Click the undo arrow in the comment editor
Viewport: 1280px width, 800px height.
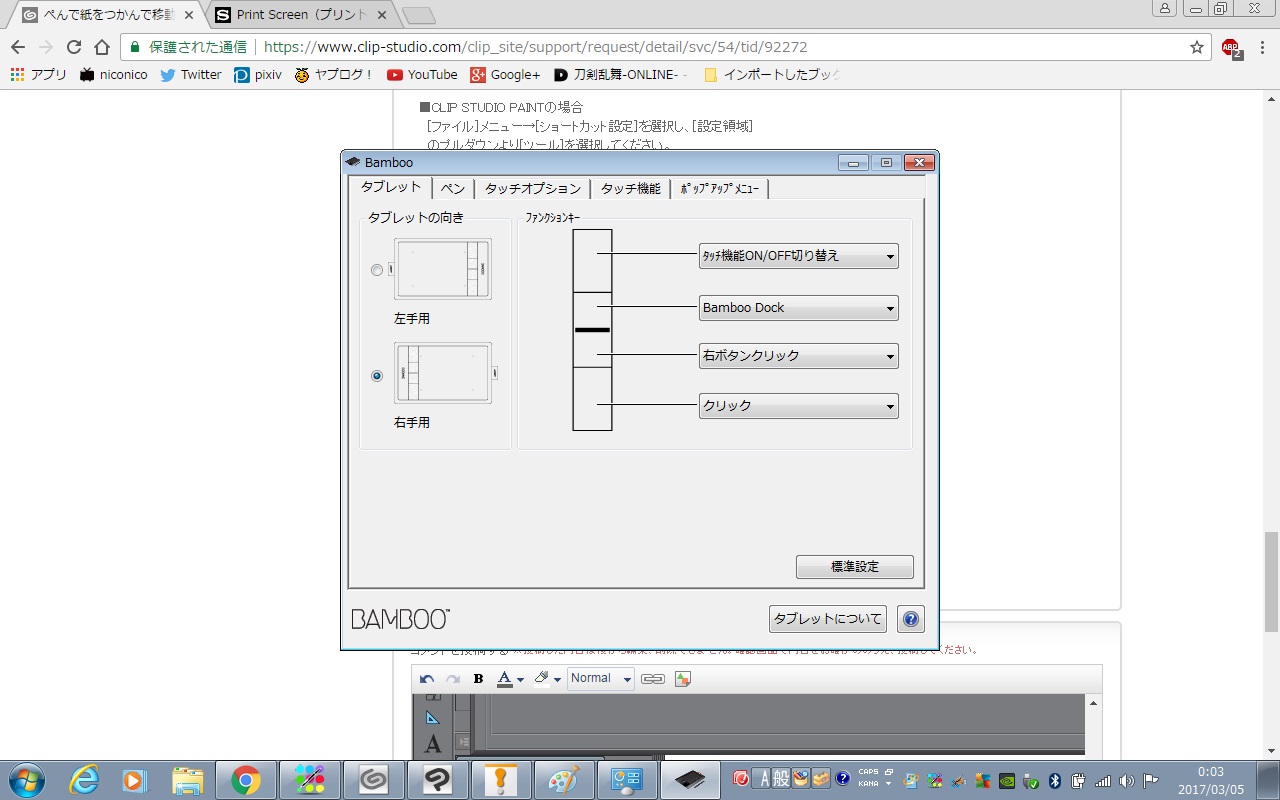pyautogui.click(x=427, y=679)
